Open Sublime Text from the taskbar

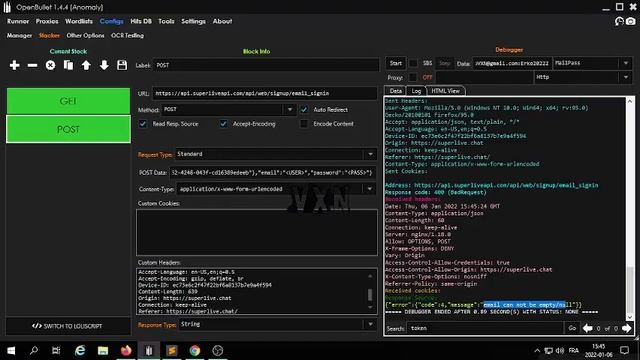tap(172, 351)
